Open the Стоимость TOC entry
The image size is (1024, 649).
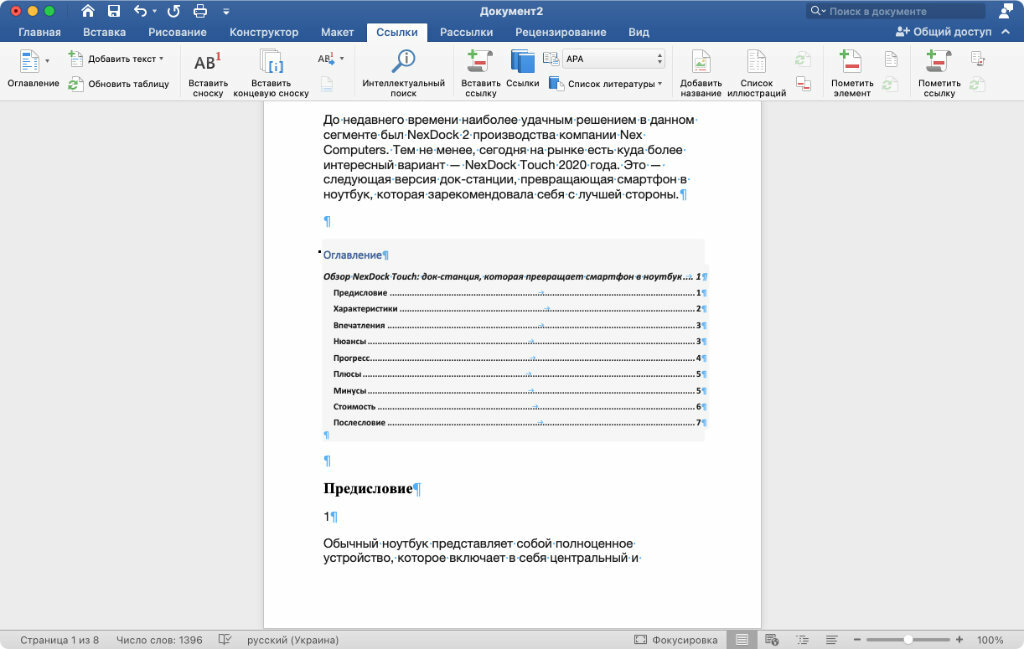click(516, 407)
